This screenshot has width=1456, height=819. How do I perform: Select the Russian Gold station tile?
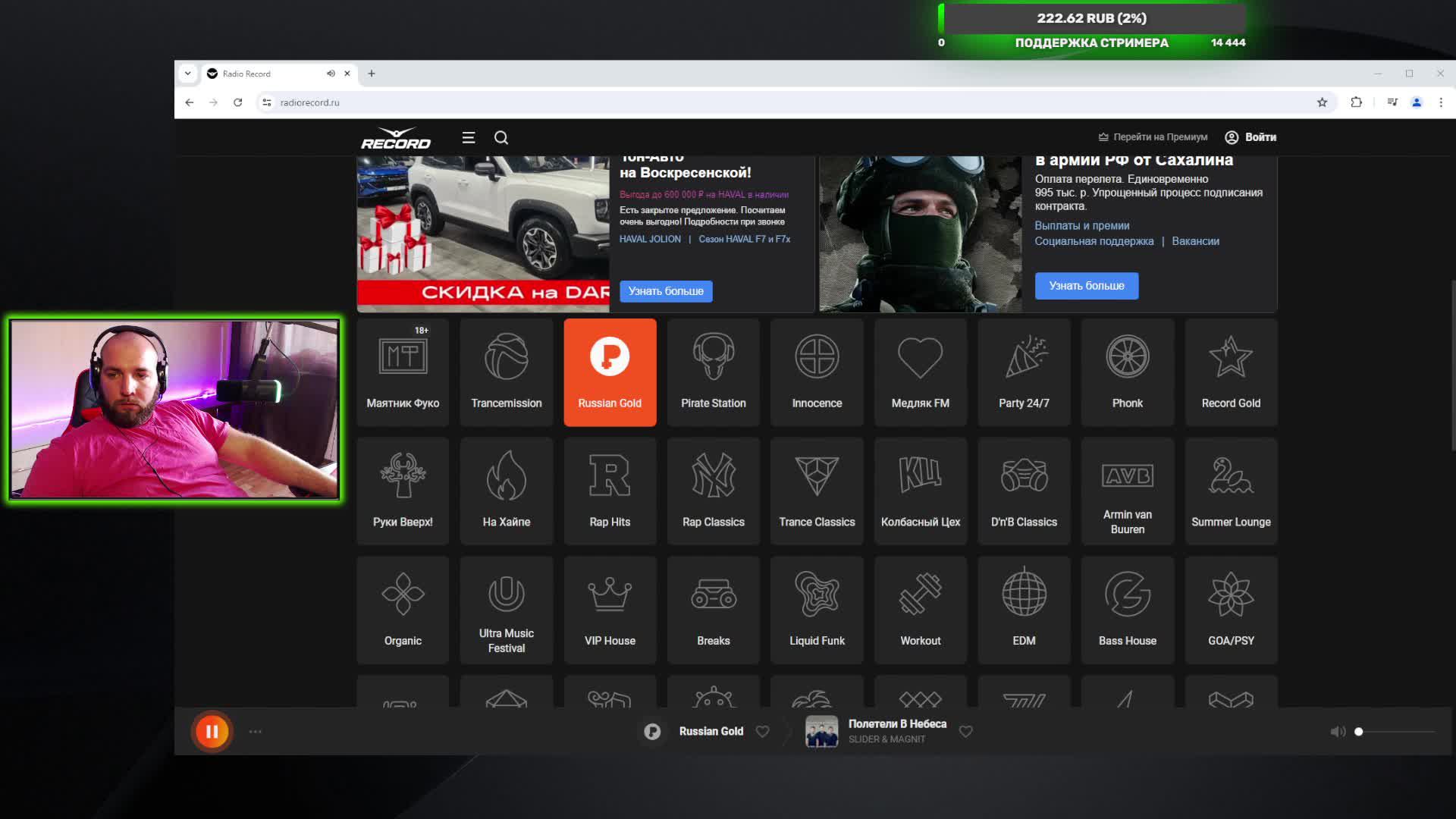tap(610, 372)
